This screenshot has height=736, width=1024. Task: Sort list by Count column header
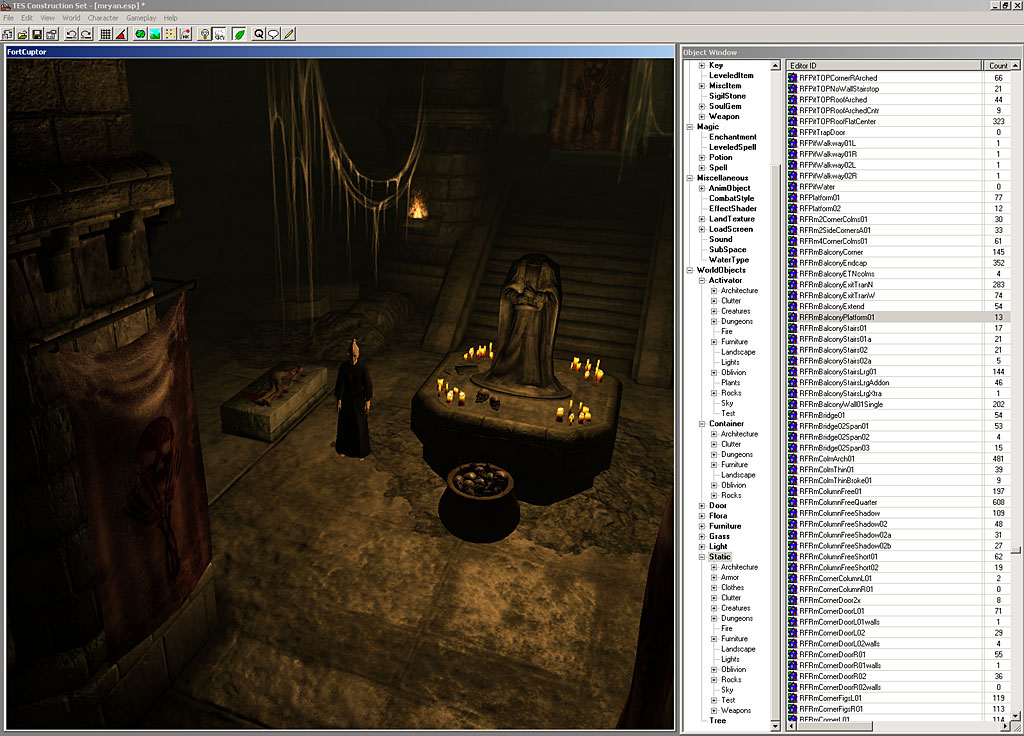coord(997,65)
